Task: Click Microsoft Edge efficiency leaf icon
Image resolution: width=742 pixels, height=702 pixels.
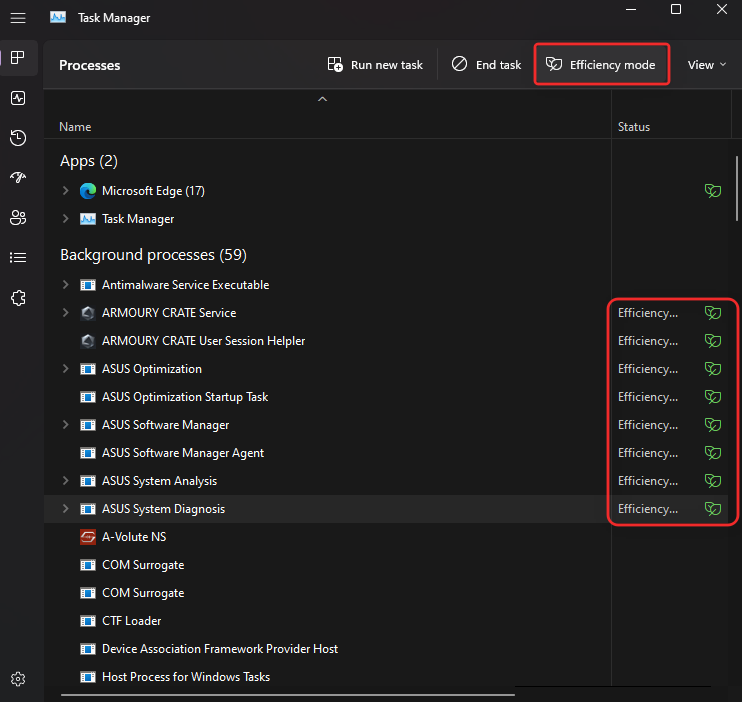Action: [x=712, y=191]
